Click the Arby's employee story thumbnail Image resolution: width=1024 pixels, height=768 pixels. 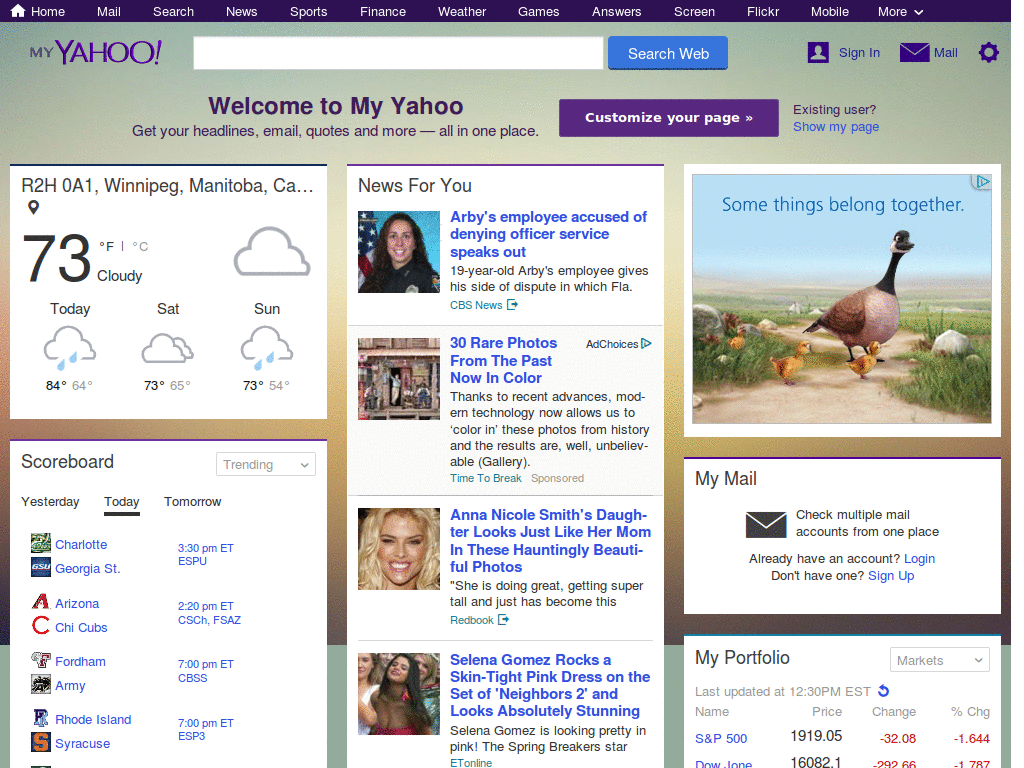[398, 251]
